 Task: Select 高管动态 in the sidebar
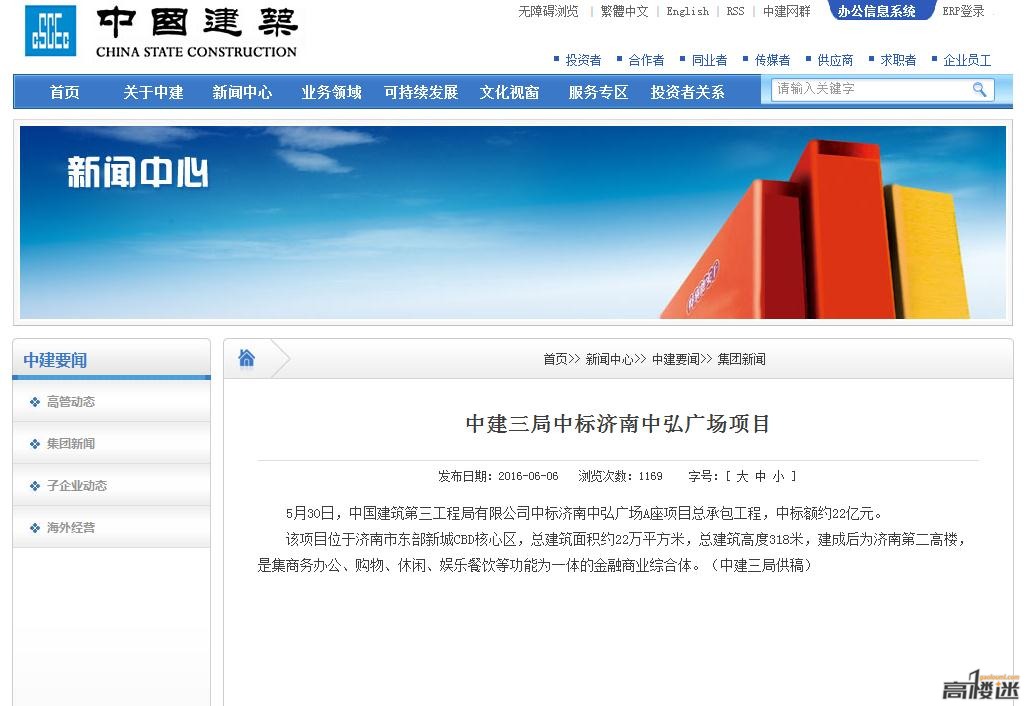[x=71, y=402]
